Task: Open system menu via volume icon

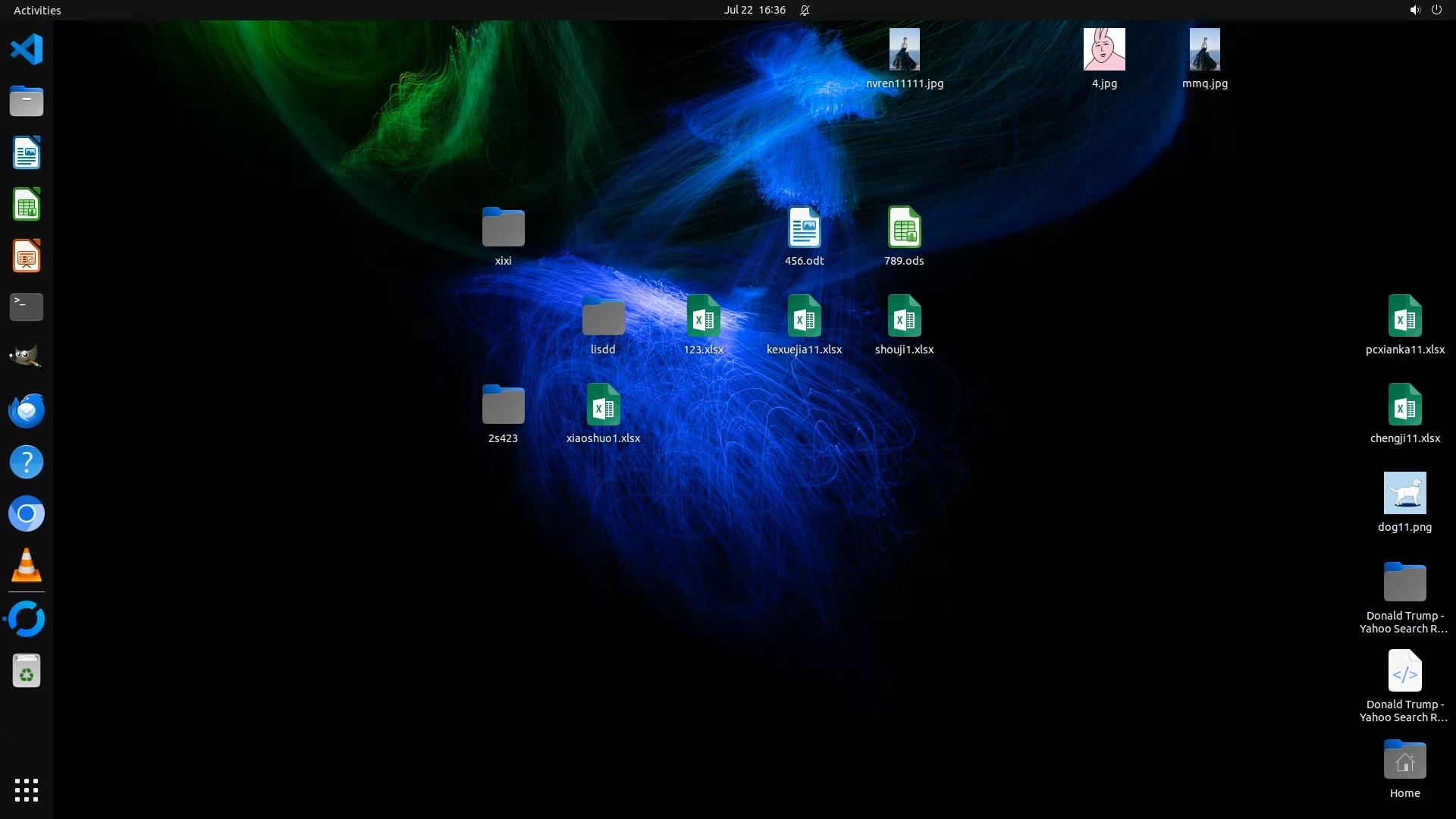Action: point(1414,10)
